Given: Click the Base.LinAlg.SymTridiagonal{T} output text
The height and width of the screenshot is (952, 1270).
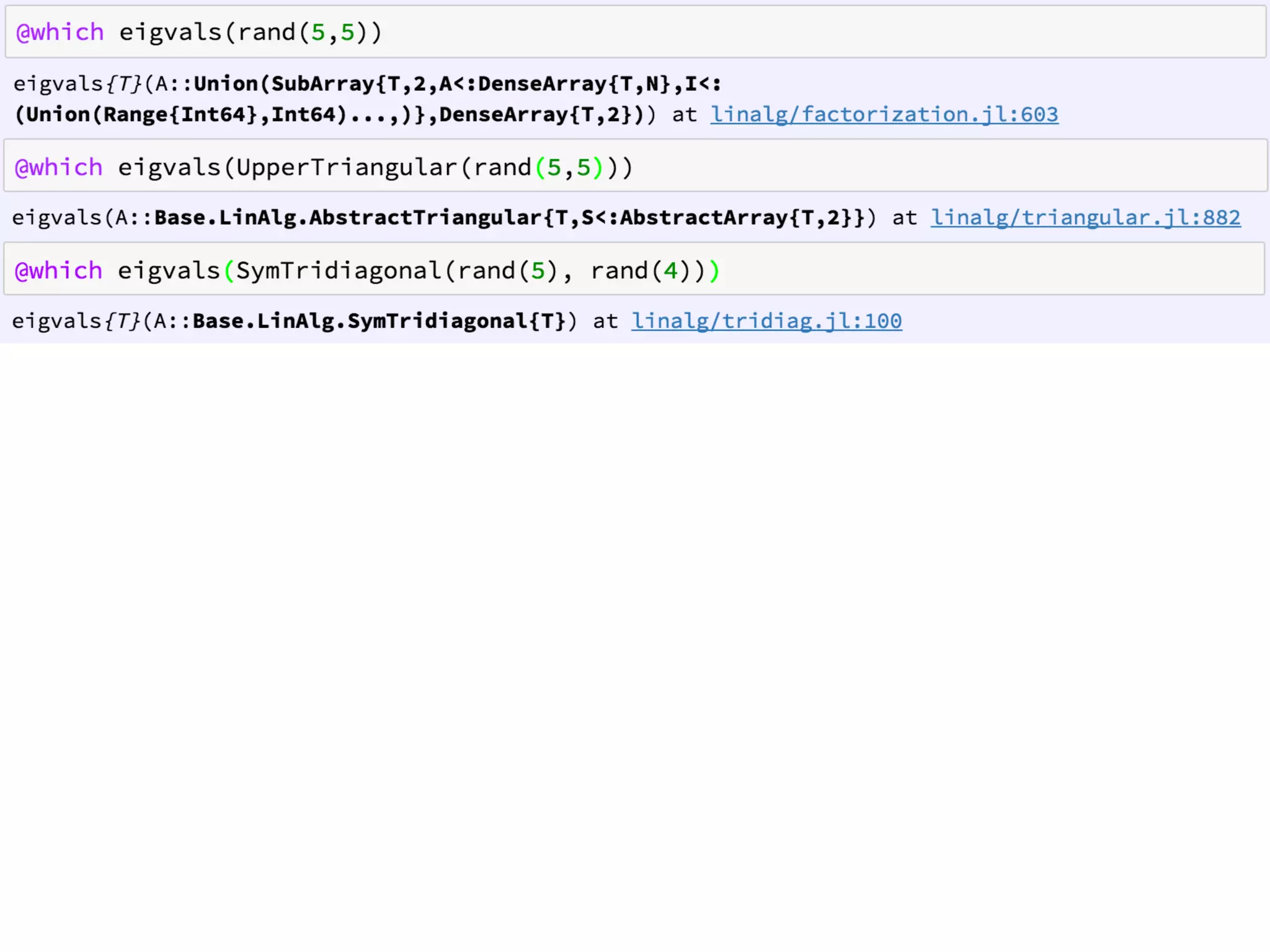Looking at the screenshot, I should (x=378, y=321).
